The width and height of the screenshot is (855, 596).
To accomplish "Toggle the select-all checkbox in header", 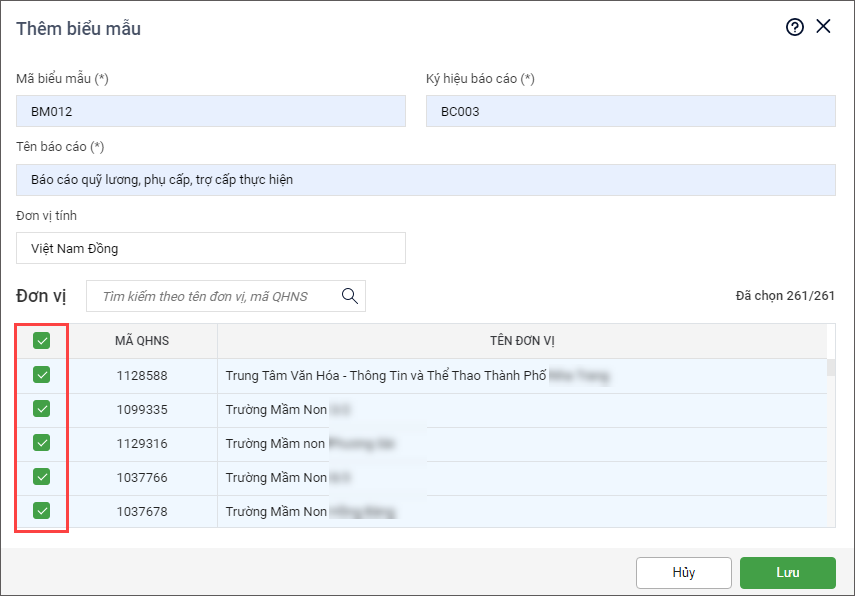I will point(42,341).
